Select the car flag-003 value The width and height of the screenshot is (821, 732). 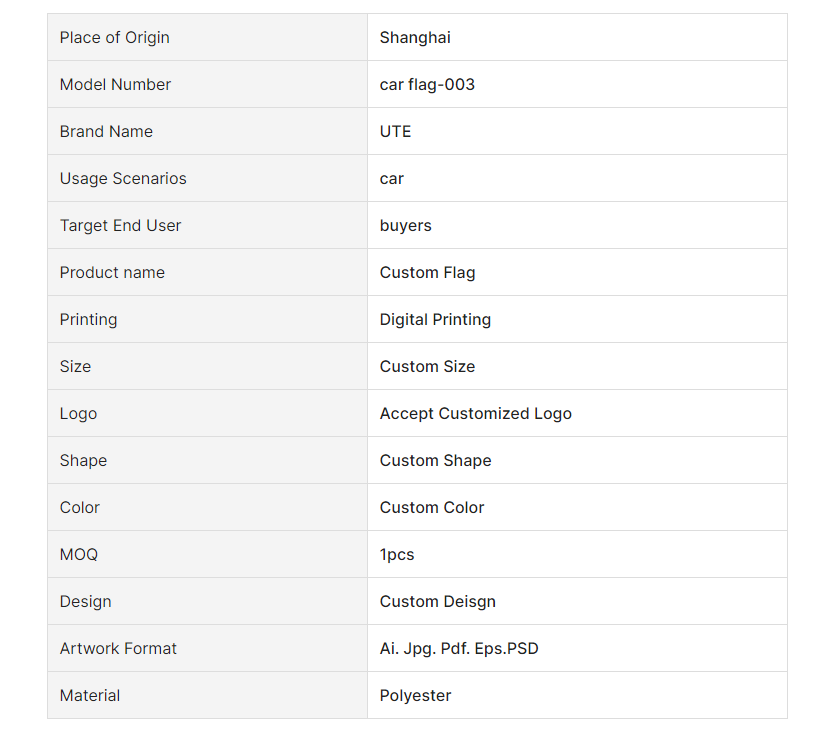(427, 84)
